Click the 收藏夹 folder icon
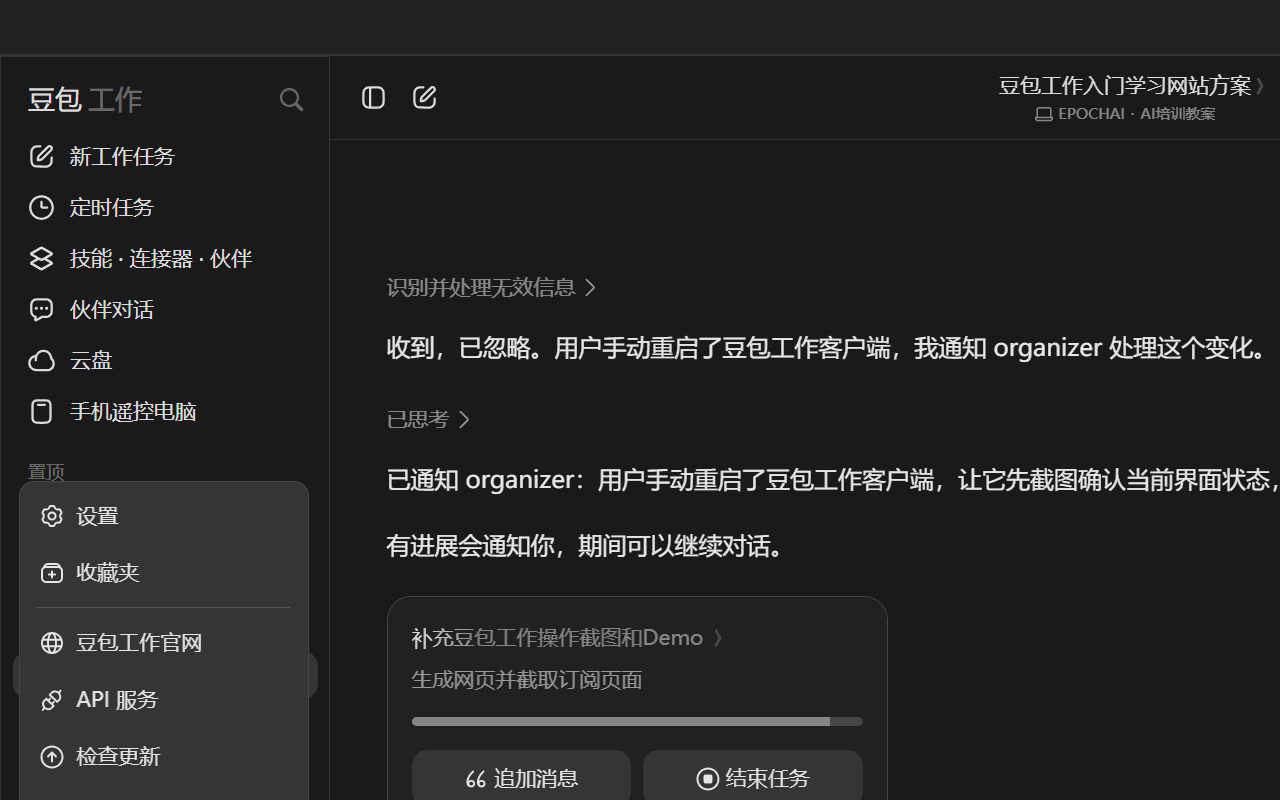Viewport: 1280px width, 800px height. click(52, 573)
